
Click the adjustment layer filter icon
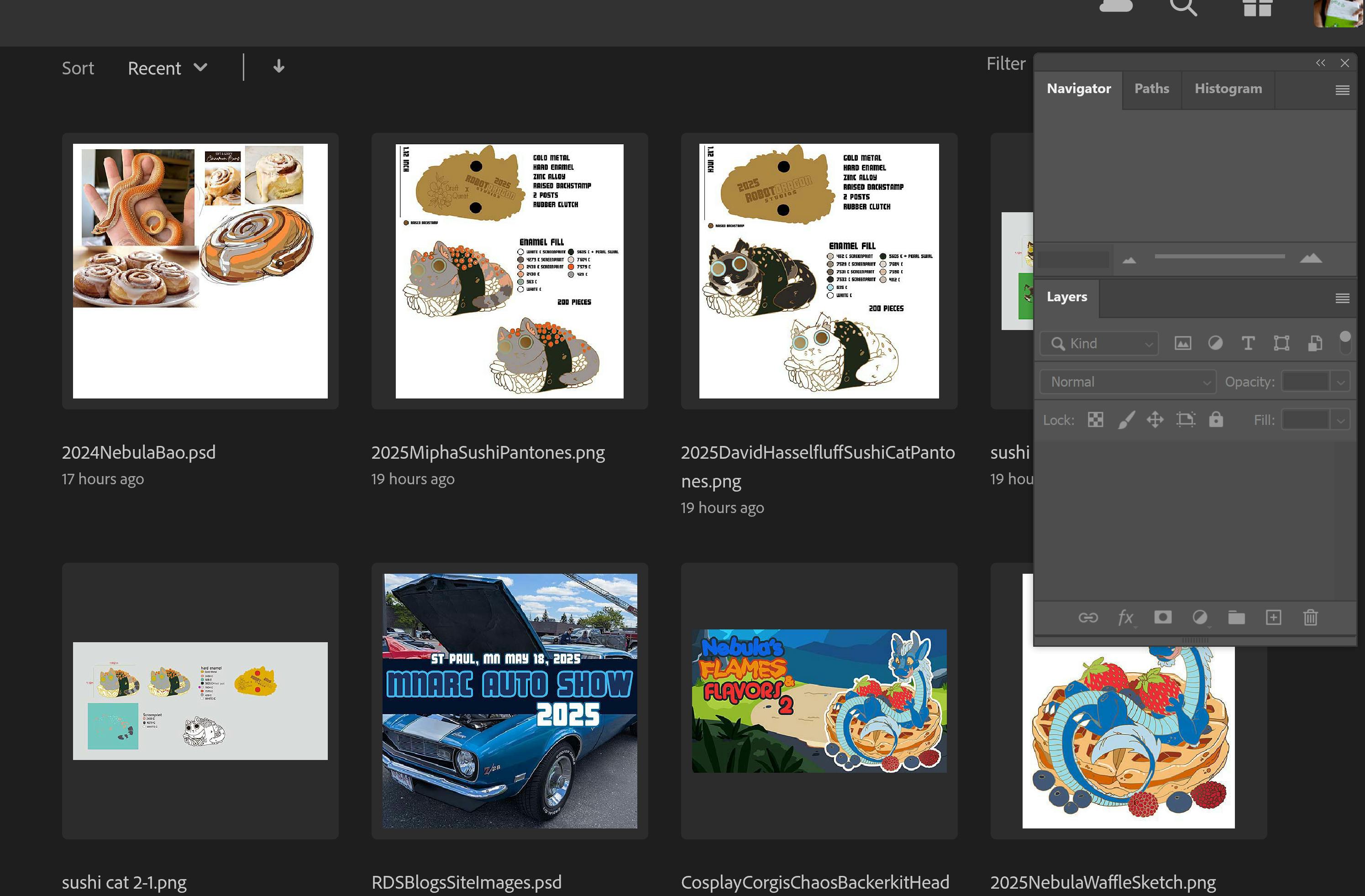point(1215,343)
